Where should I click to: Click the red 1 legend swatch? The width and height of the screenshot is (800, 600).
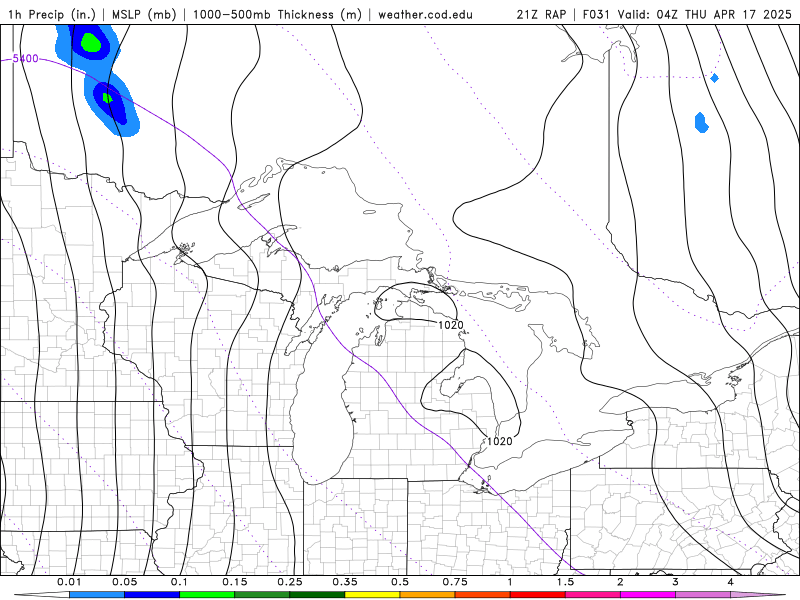[538, 595]
